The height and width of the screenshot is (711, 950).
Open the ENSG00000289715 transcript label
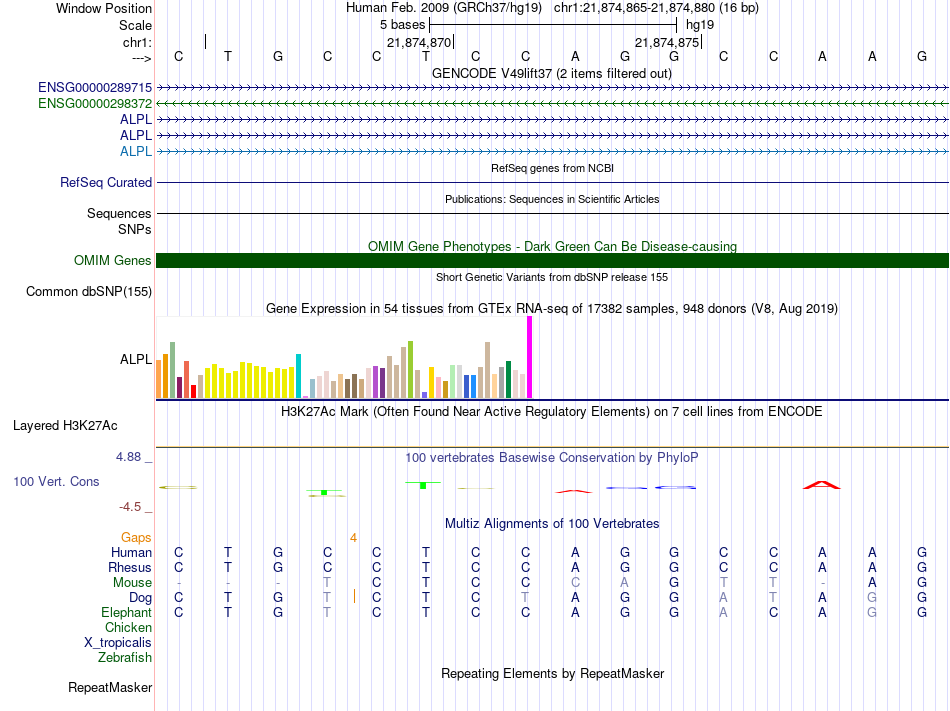pos(95,88)
